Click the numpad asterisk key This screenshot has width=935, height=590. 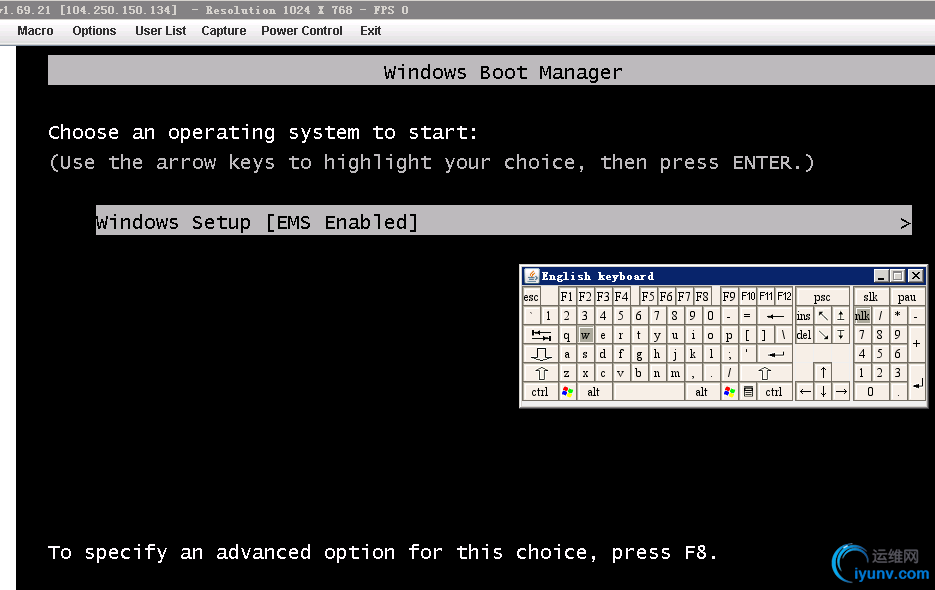[898, 316]
